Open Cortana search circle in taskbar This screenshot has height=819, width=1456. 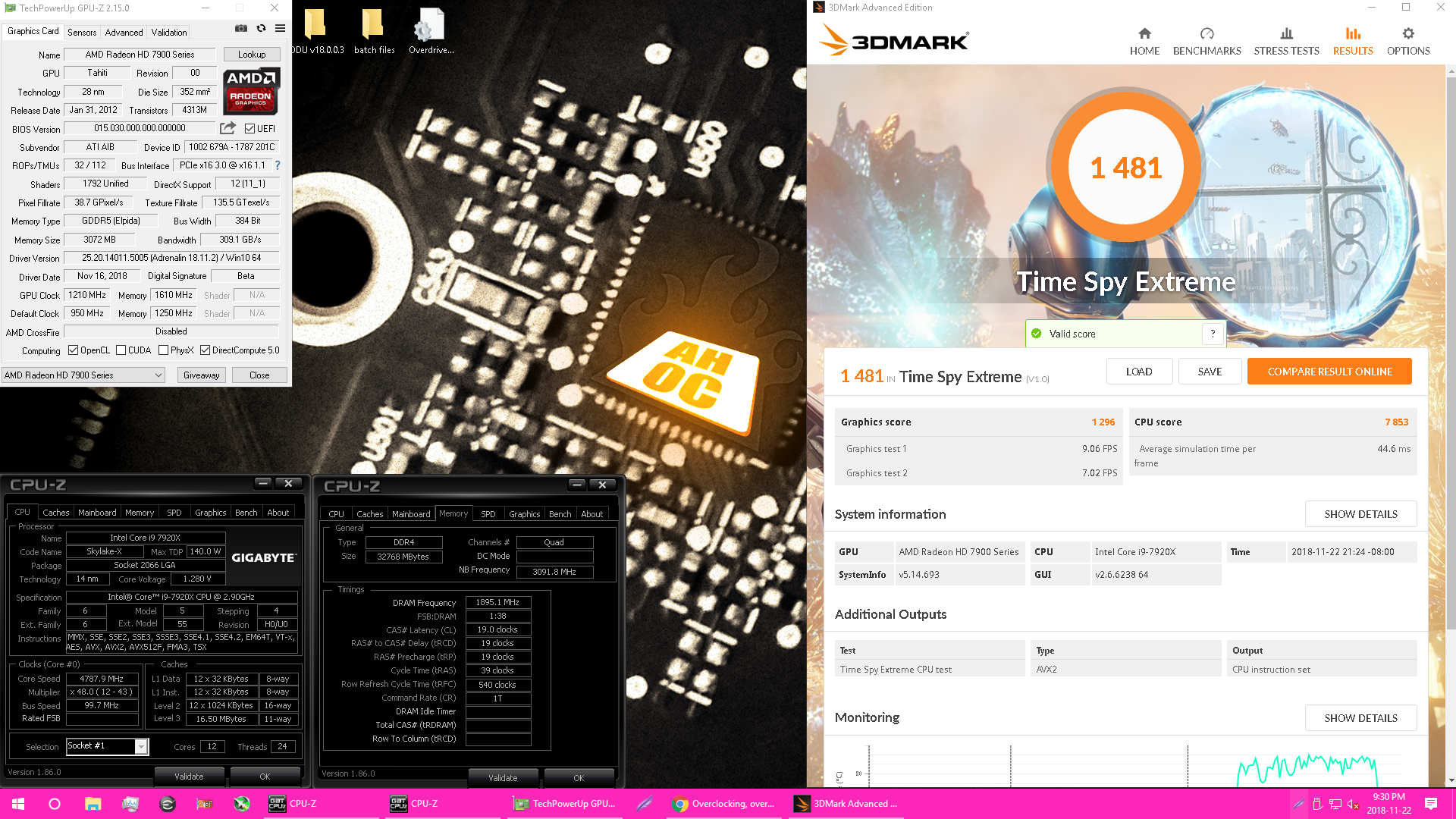[x=55, y=804]
